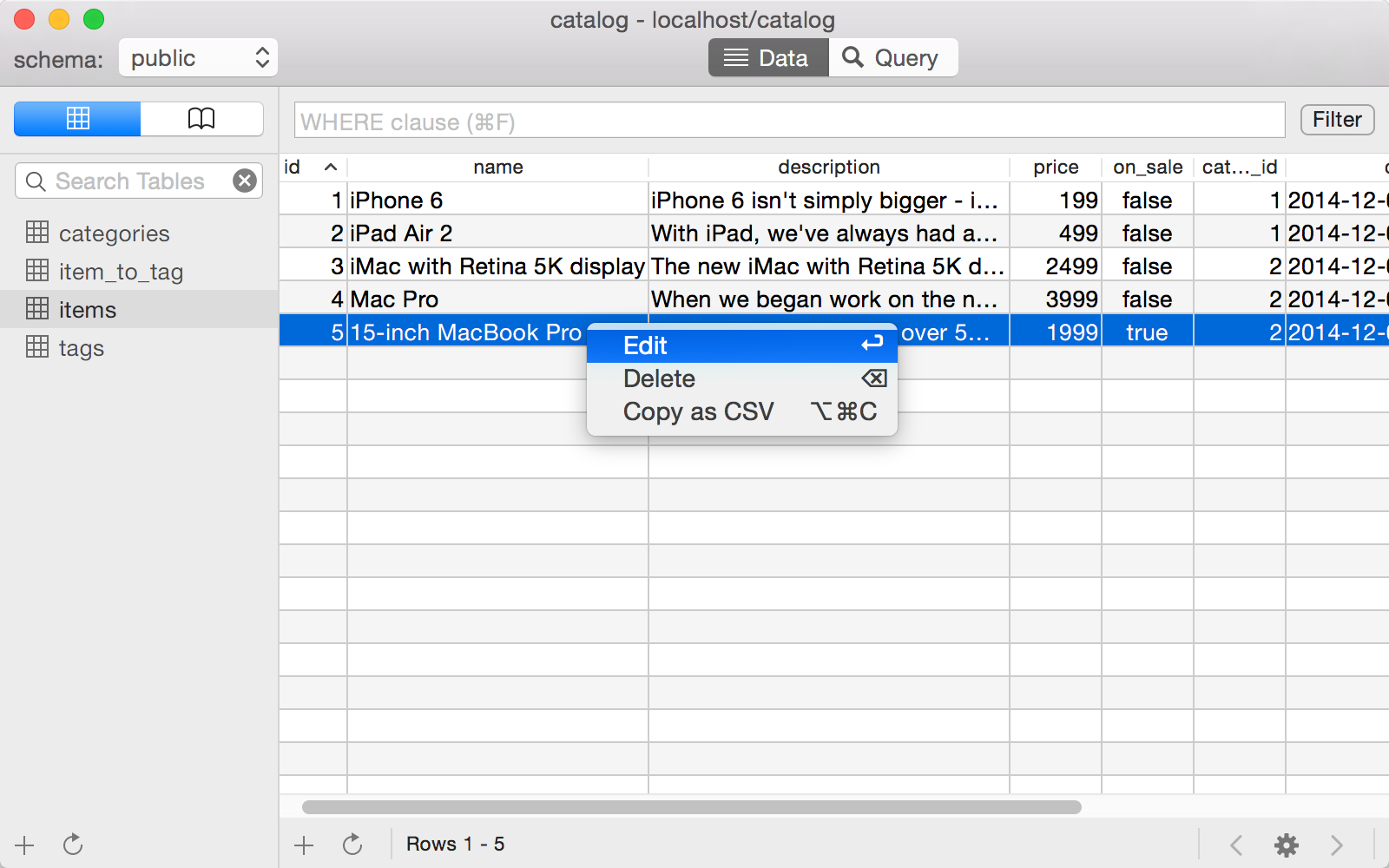This screenshot has width=1389, height=868.
Task: Go to the next page of rows
Action: [x=1336, y=844]
